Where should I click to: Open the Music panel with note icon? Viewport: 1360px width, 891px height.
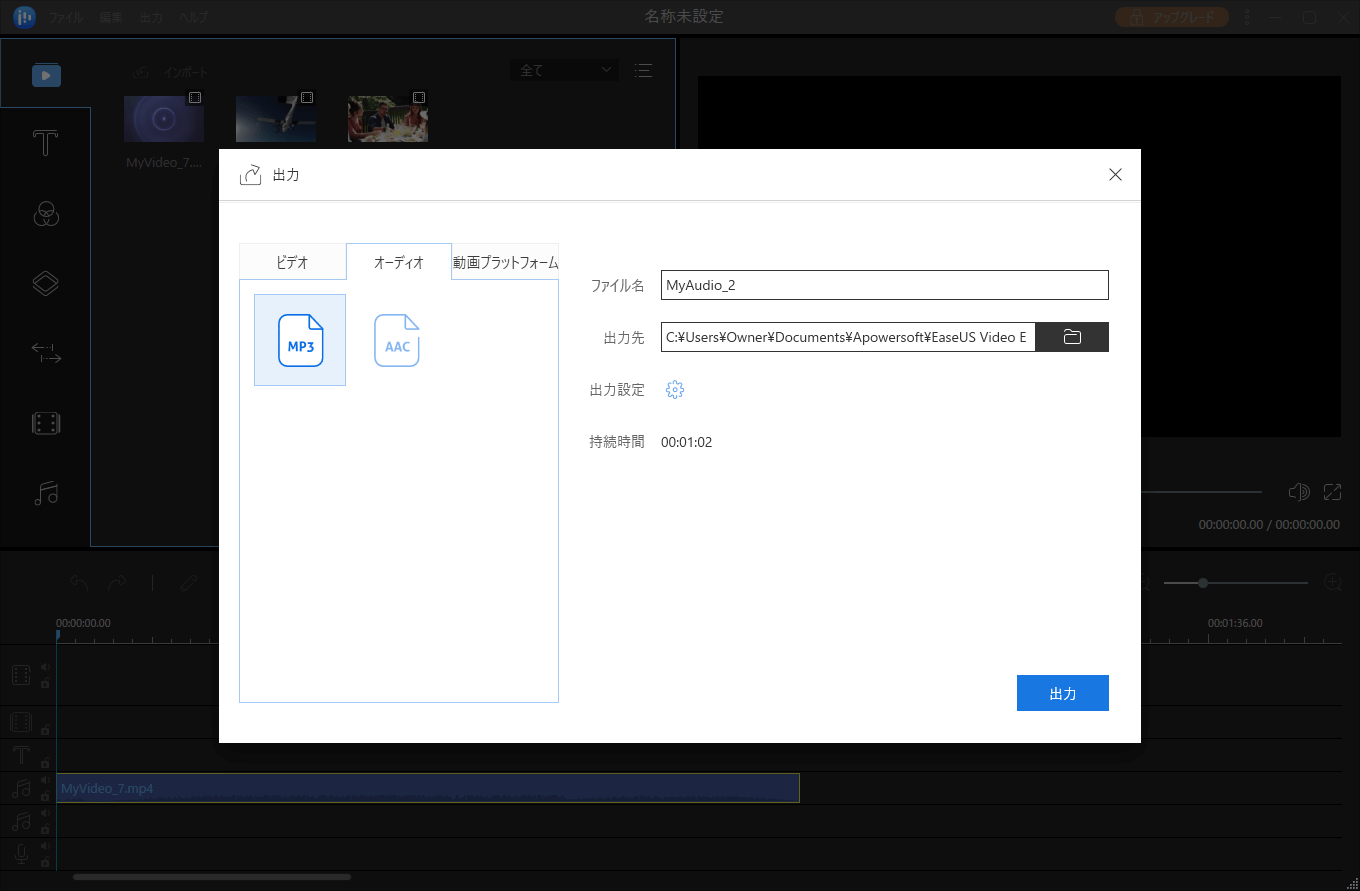pyautogui.click(x=46, y=493)
